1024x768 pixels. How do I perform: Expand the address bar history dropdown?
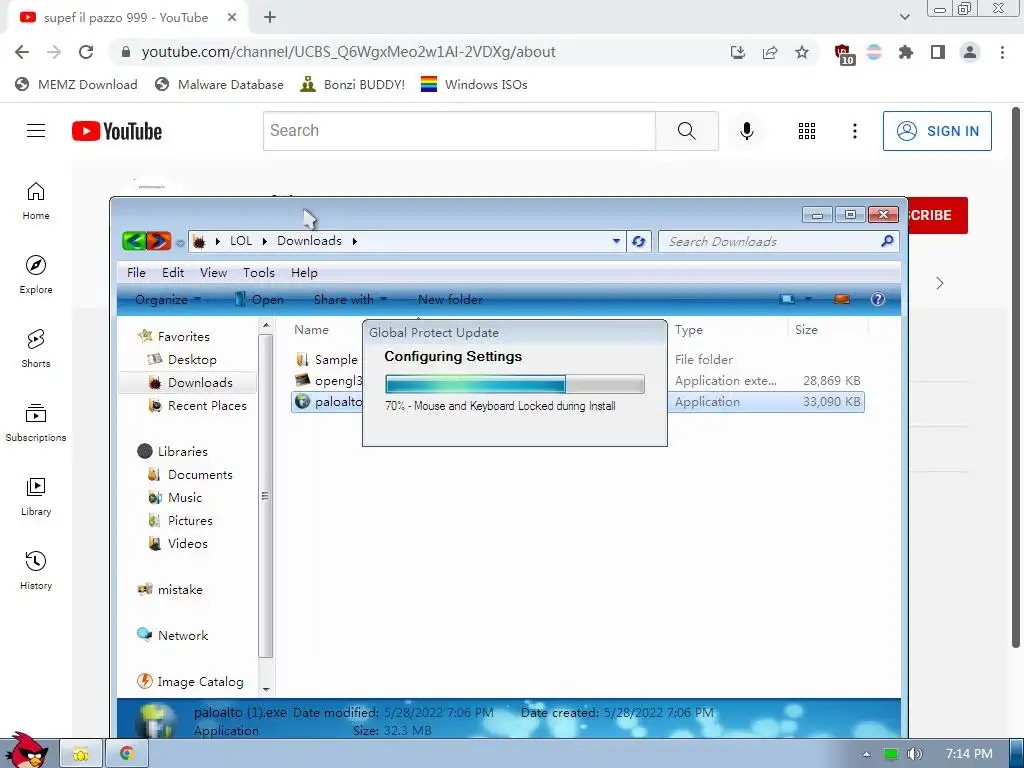pos(616,241)
